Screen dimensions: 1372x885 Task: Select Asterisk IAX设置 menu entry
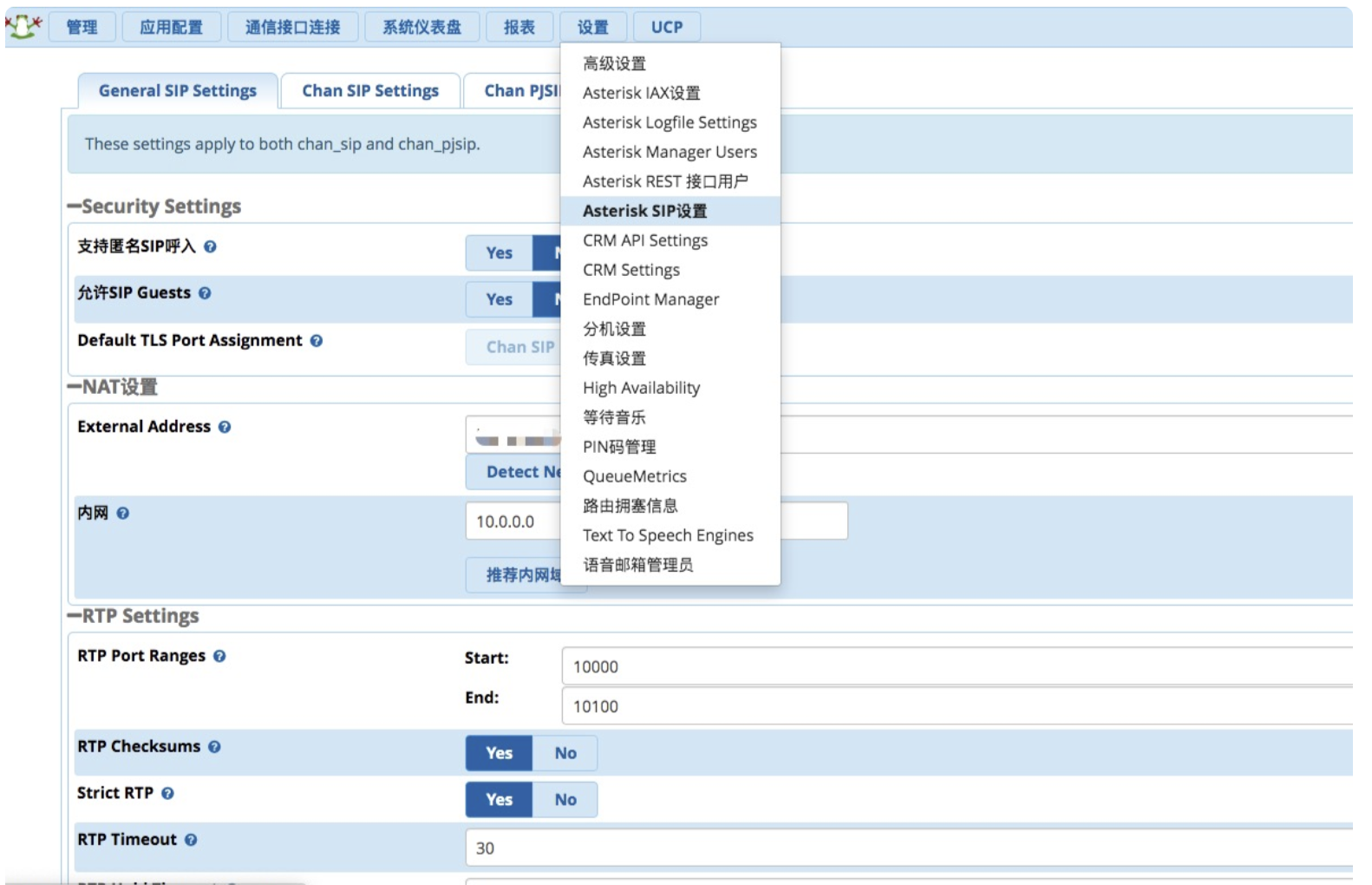click(670, 93)
